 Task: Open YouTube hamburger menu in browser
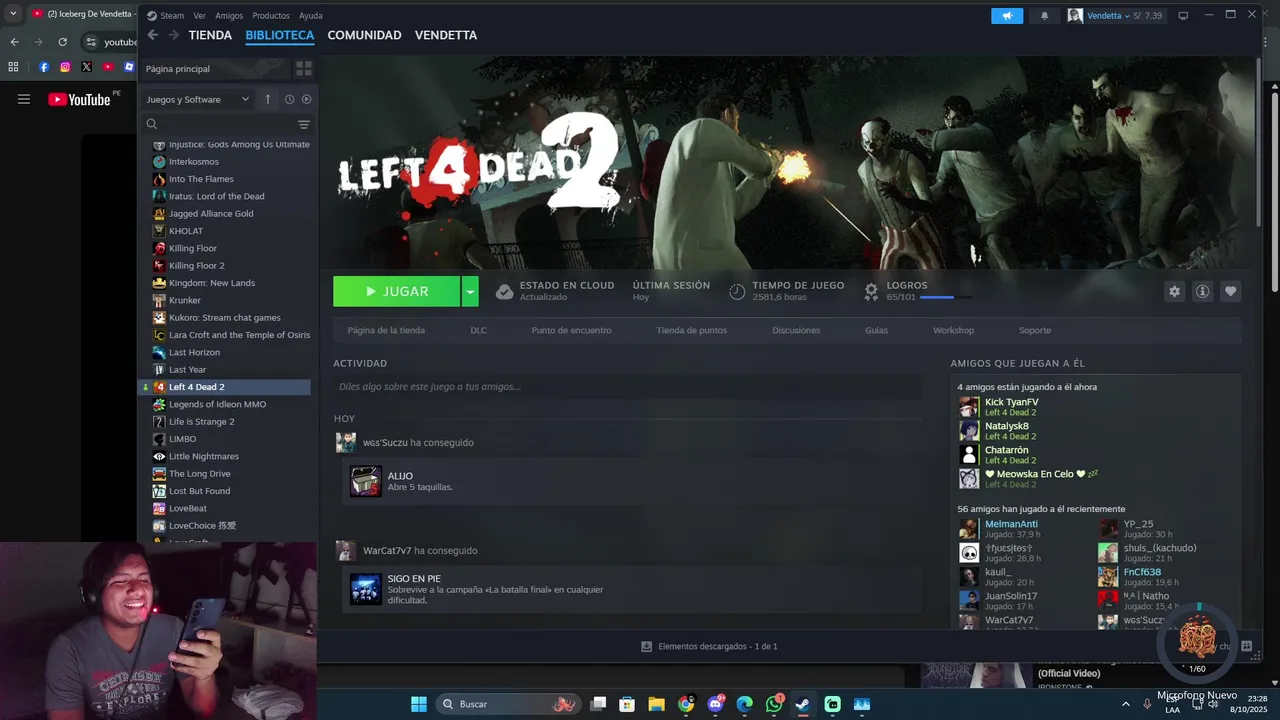[24, 99]
